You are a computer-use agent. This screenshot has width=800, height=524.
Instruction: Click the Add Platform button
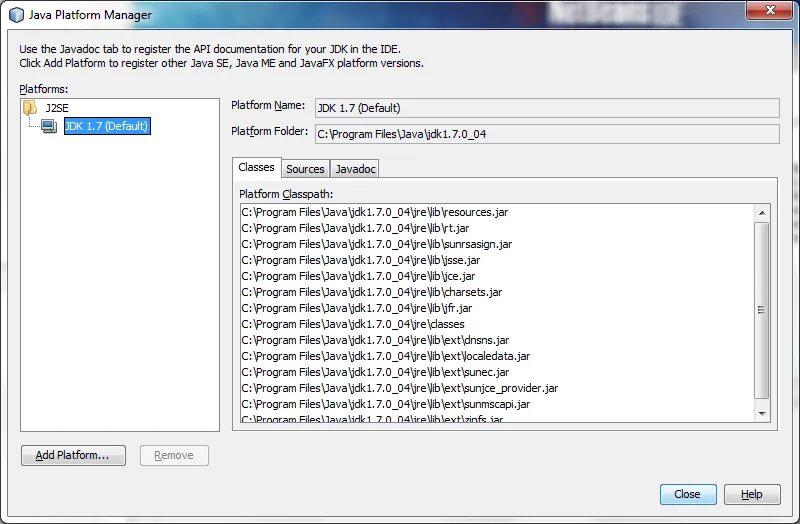[x=73, y=455]
